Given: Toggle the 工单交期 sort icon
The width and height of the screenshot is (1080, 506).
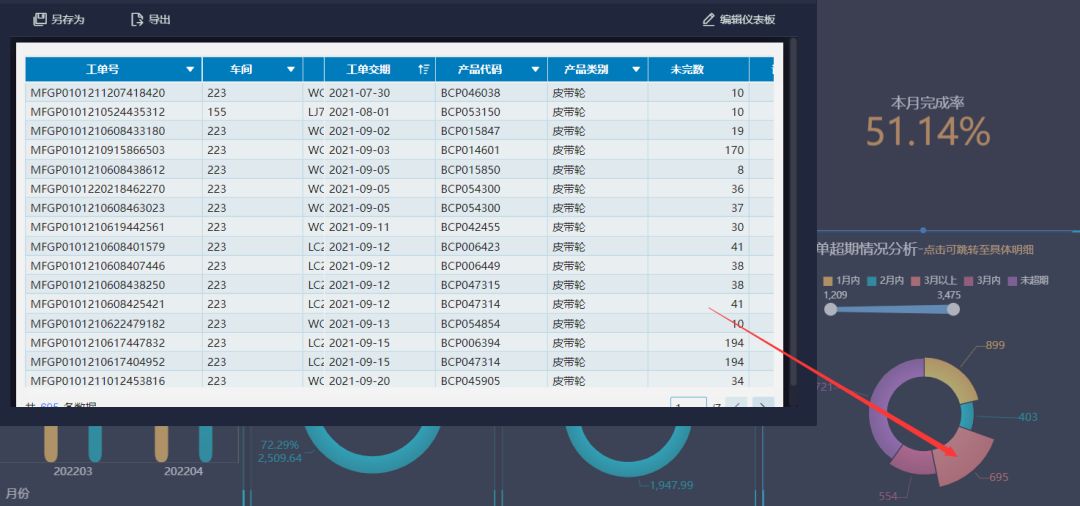Looking at the screenshot, I should pyautogui.click(x=424, y=70).
